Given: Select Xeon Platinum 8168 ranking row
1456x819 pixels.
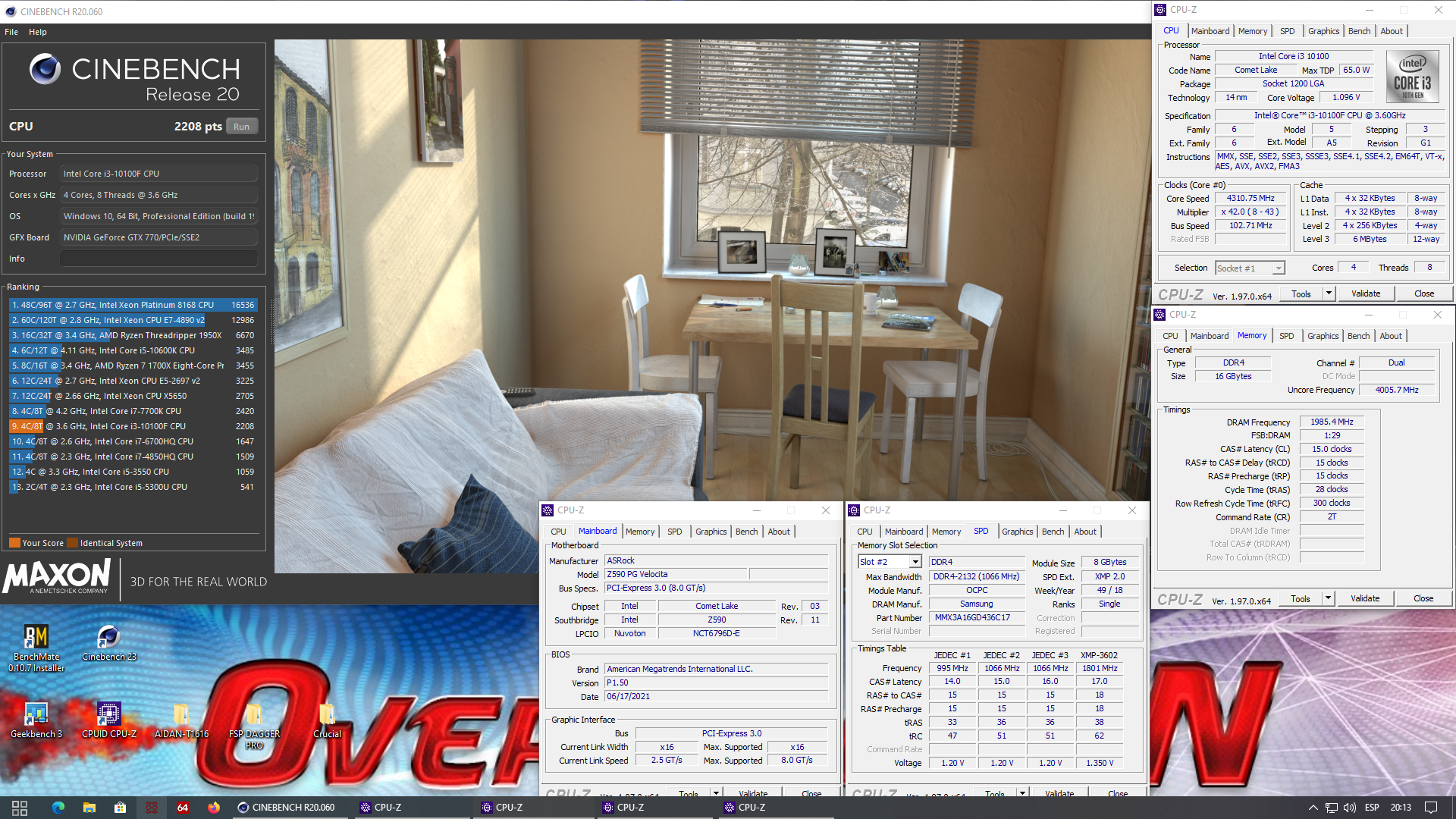Looking at the screenshot, I should (133, 305).
